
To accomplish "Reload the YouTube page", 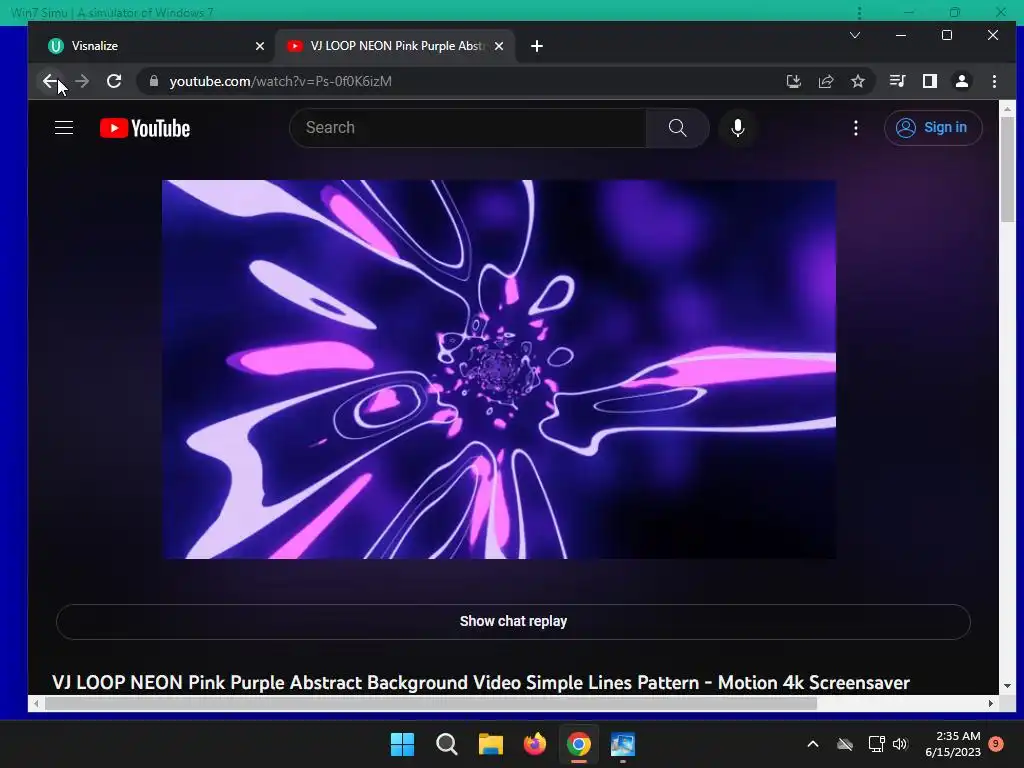I will (114, 81).
